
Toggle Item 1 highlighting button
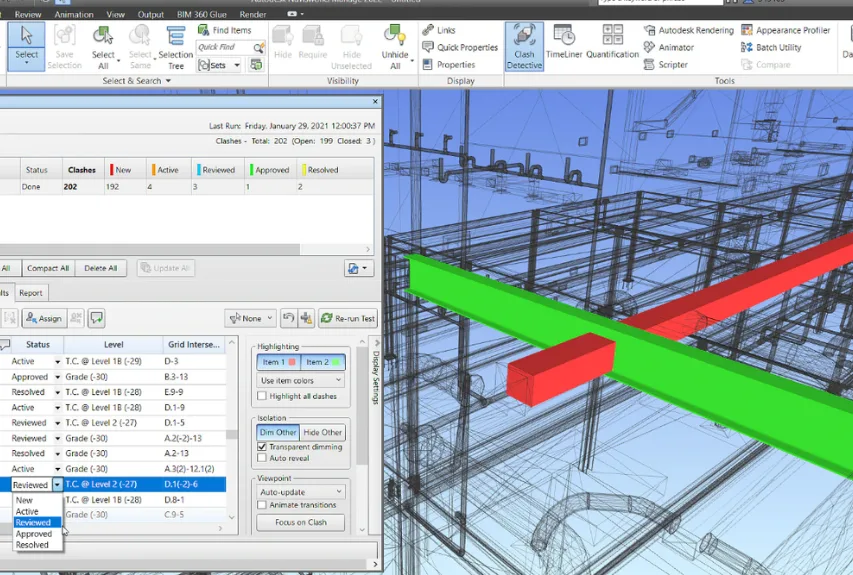point(279,362)
